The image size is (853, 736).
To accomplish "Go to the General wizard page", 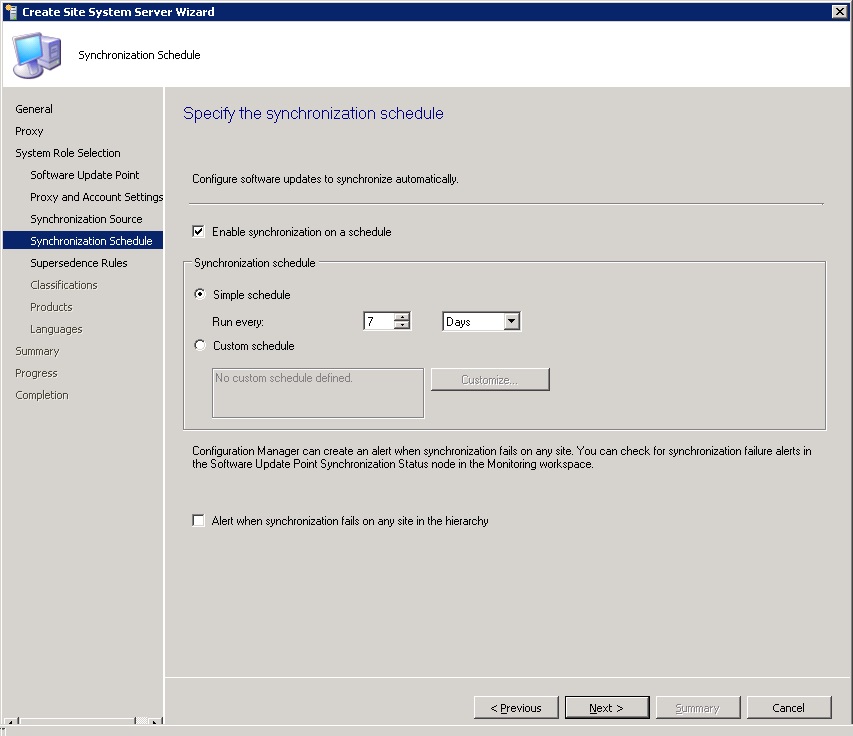I will (34, 109).
